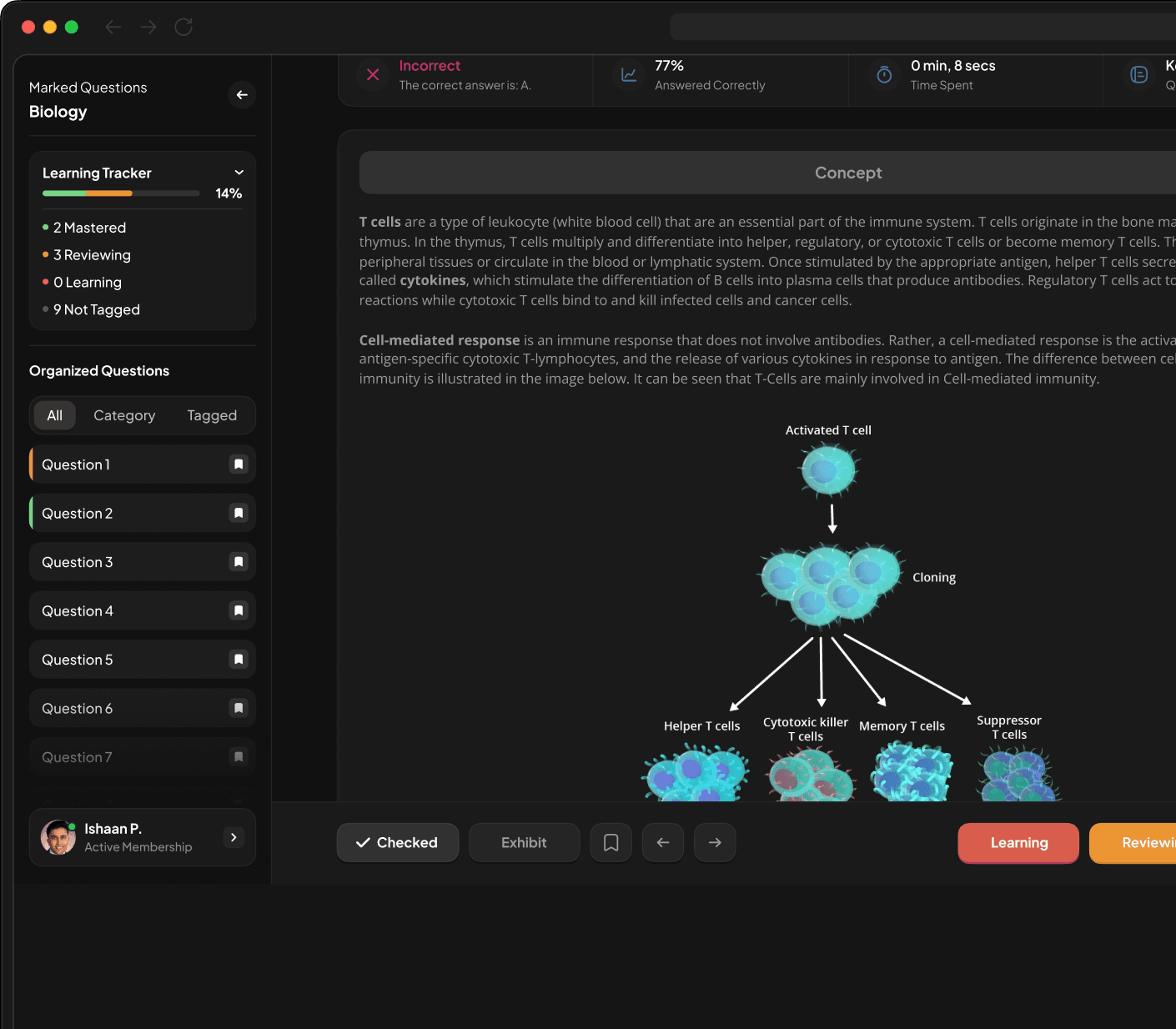Screen dimensions: 1176x1029
Task: Click the bookmark icon on Question 3
Action: coord(239,561)
